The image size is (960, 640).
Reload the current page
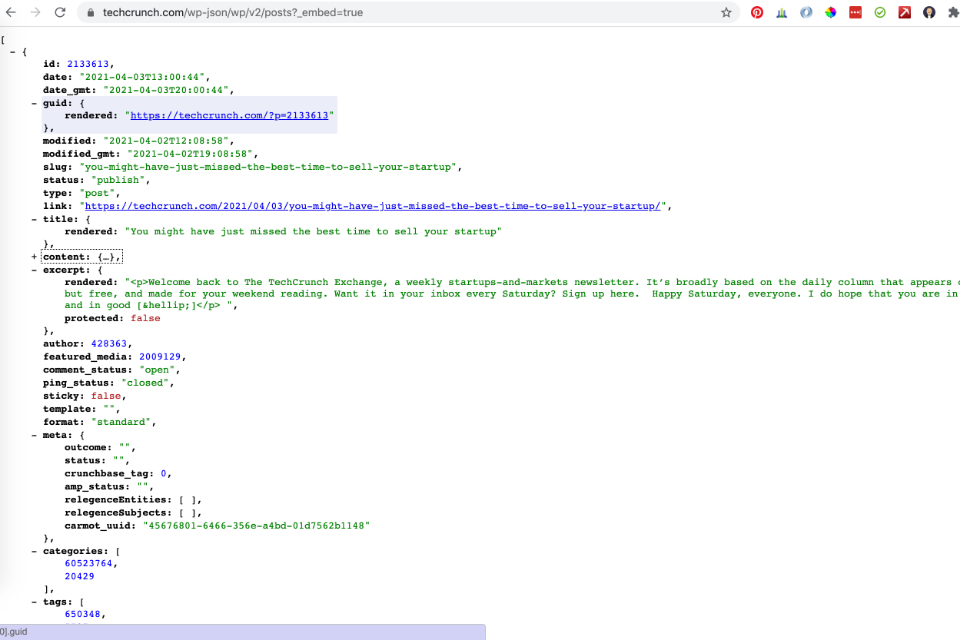[x=60, y=12]
